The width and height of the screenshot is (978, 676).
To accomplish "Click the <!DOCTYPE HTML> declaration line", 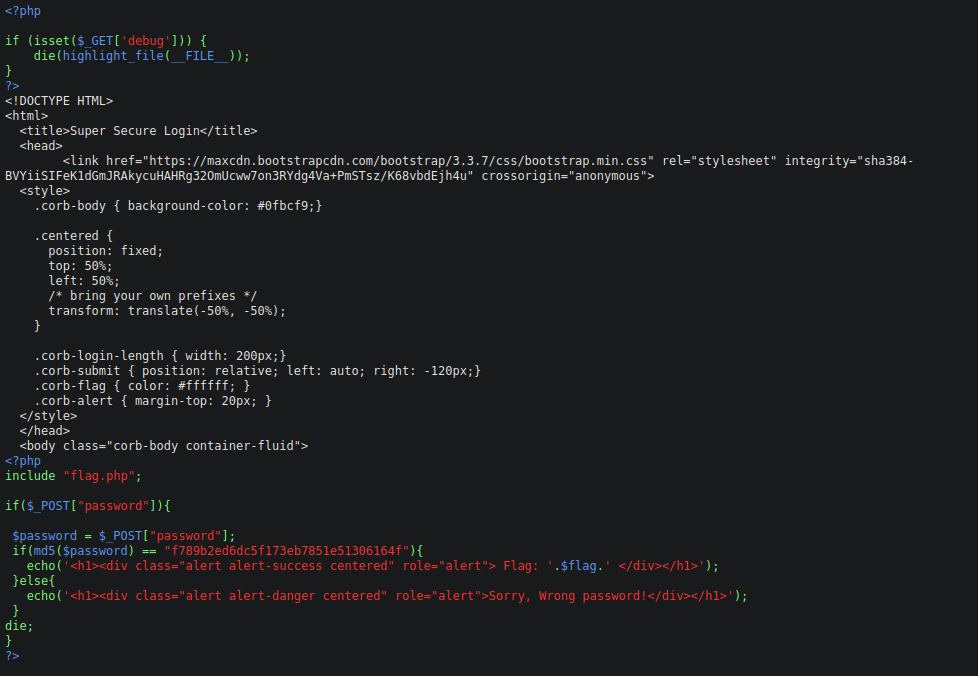I will pyautogui.click(x=59, y=101).
